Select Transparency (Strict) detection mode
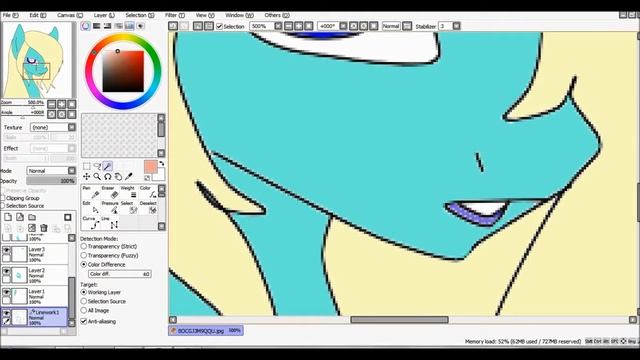Image resolution: width=640 pixels, height=360 pixels. 84,247
